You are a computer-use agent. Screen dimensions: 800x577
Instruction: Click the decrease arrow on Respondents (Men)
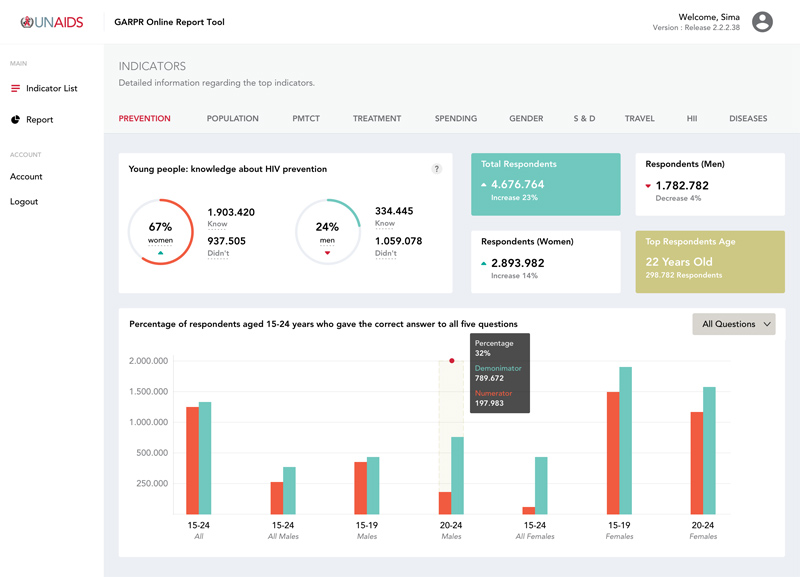pyautogui.click(x=649, y=184)
